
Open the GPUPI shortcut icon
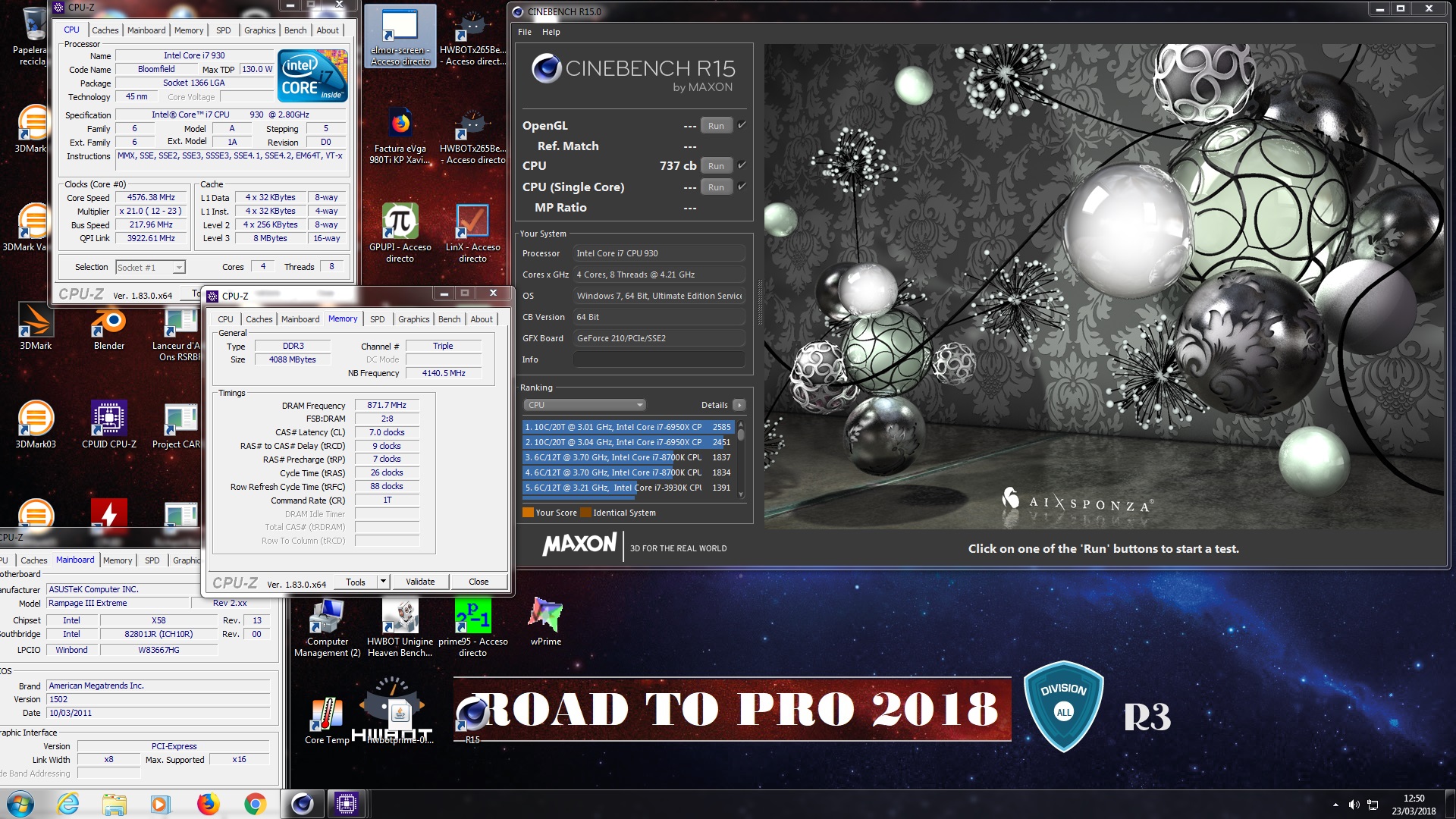[400, 233]
